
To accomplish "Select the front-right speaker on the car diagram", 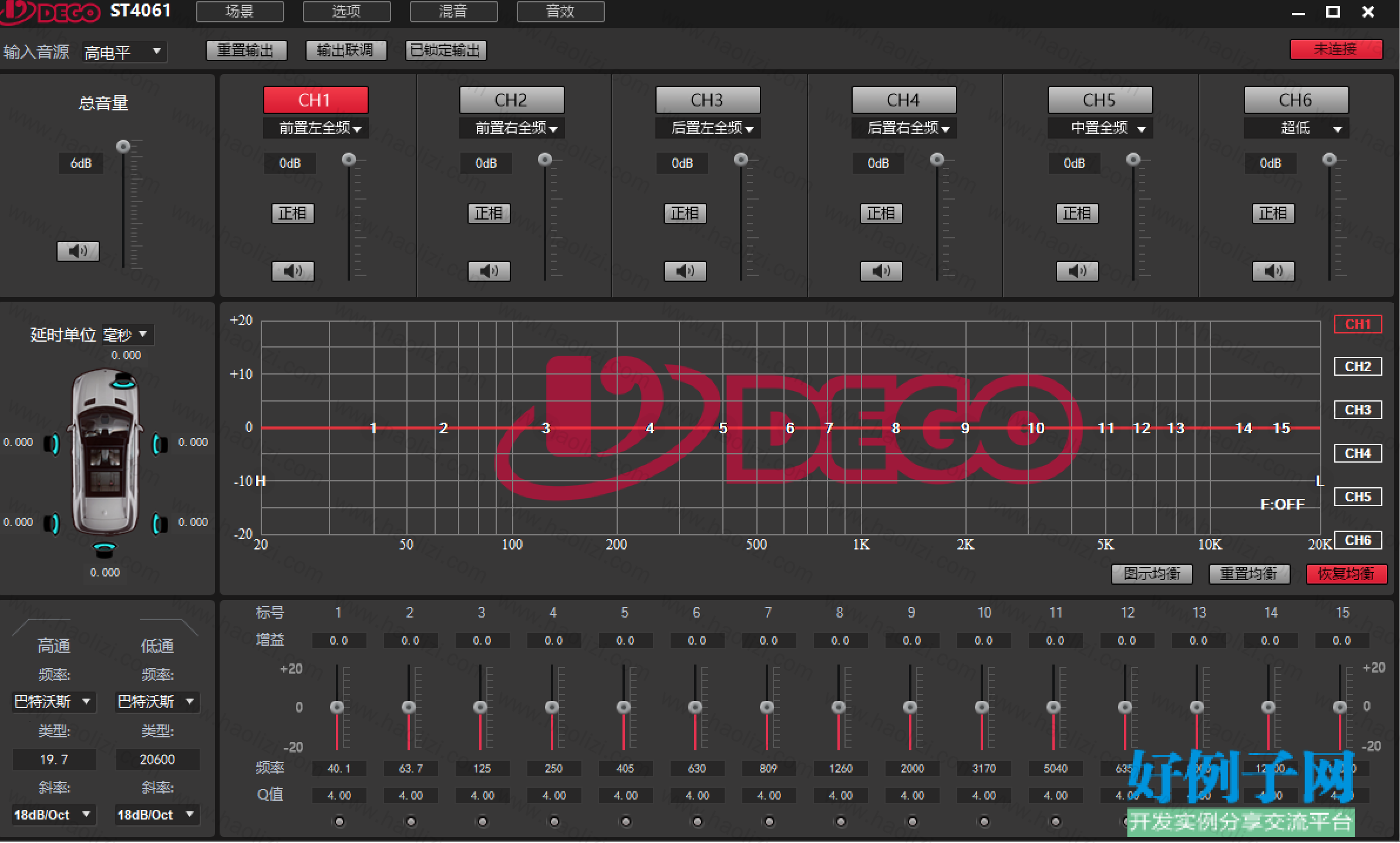I will (x=159, y=444).
